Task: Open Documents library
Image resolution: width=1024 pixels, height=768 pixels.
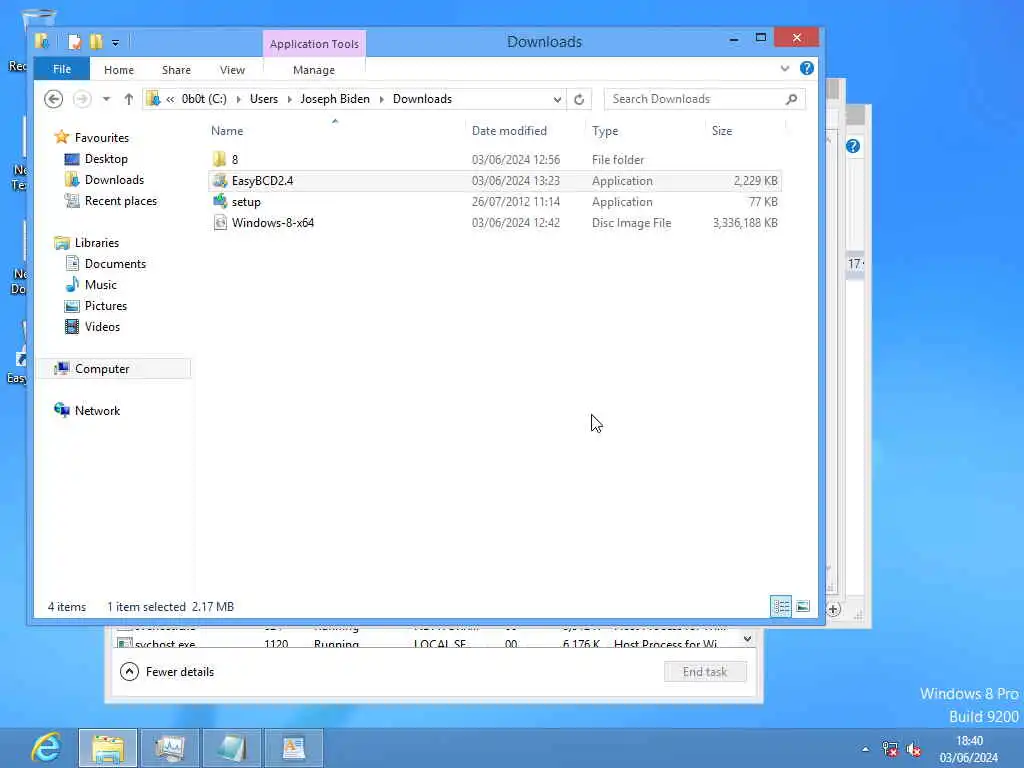Action: [x=115, y=264]
